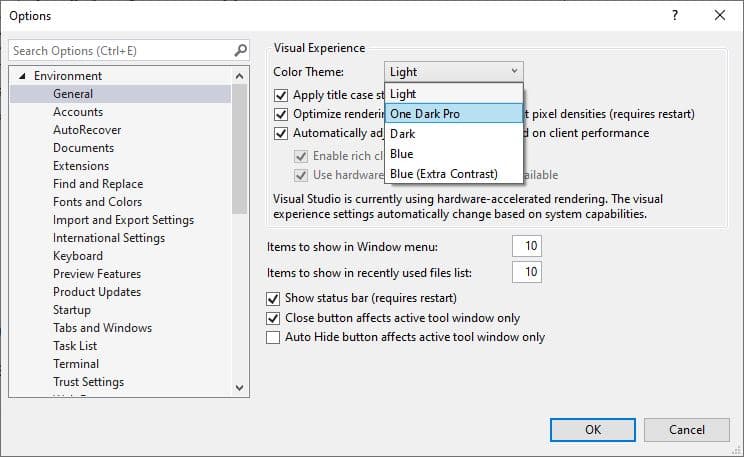Choose Light theme from dropdown list
This screenshot has width=744, height=457.
(454, 94)
